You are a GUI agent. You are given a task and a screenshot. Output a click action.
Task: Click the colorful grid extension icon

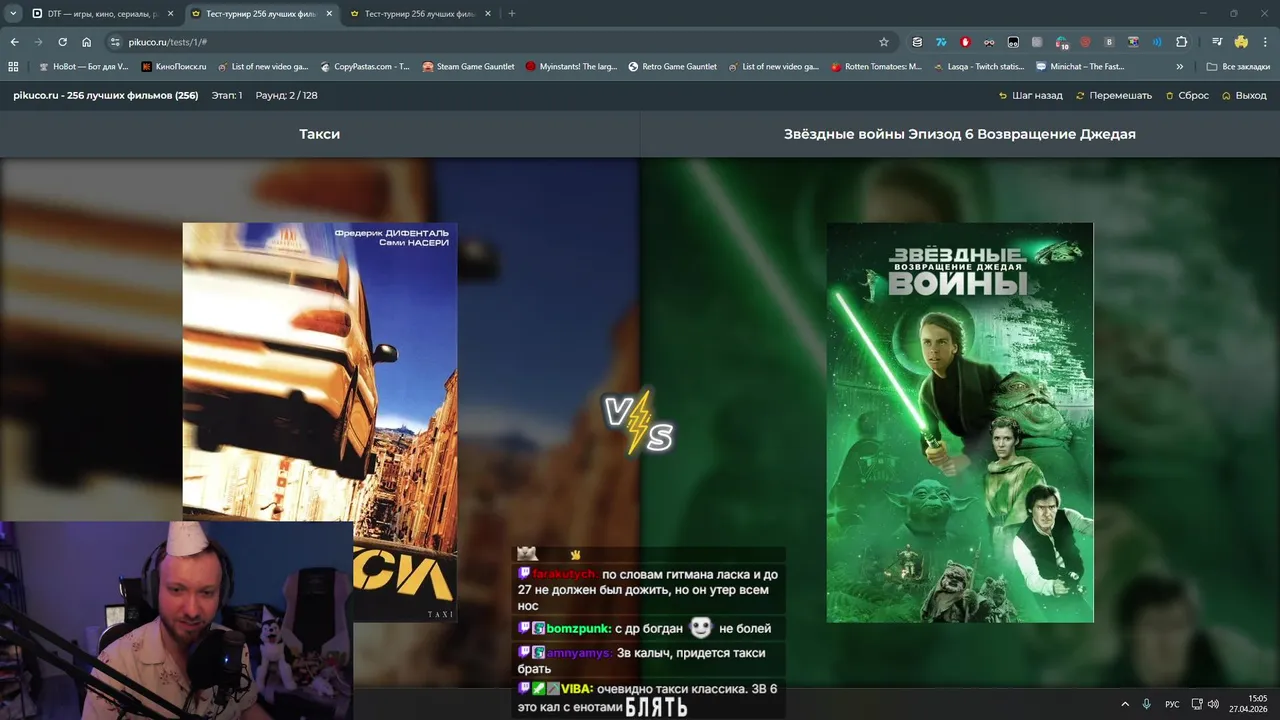coord(1133,42)
